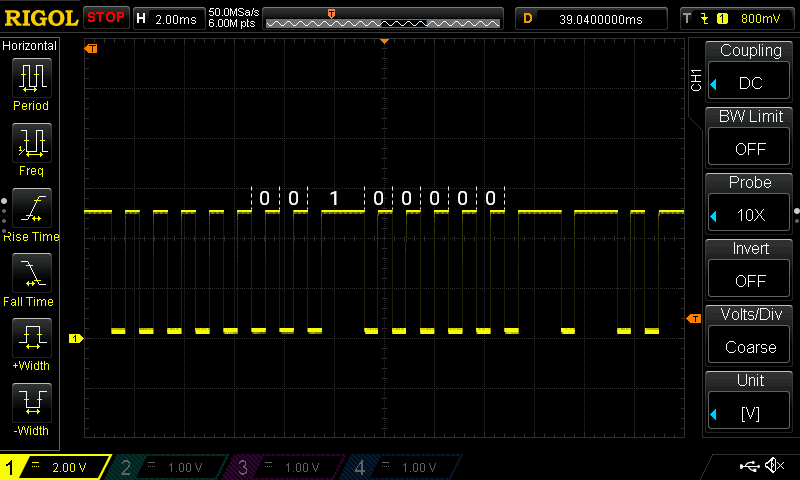Open the Coupling DC selector
The height and width of the screenshot is (480, 800).
[750, 71]
